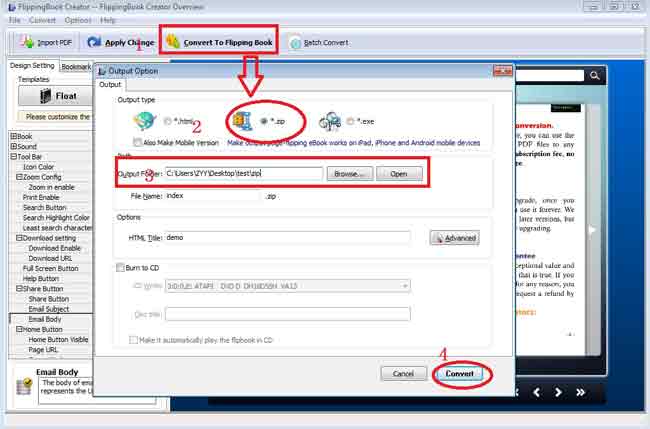Screen dimensions: 650x429
Task: Check the Burn to CD checkbox
Action: (120, 268)
